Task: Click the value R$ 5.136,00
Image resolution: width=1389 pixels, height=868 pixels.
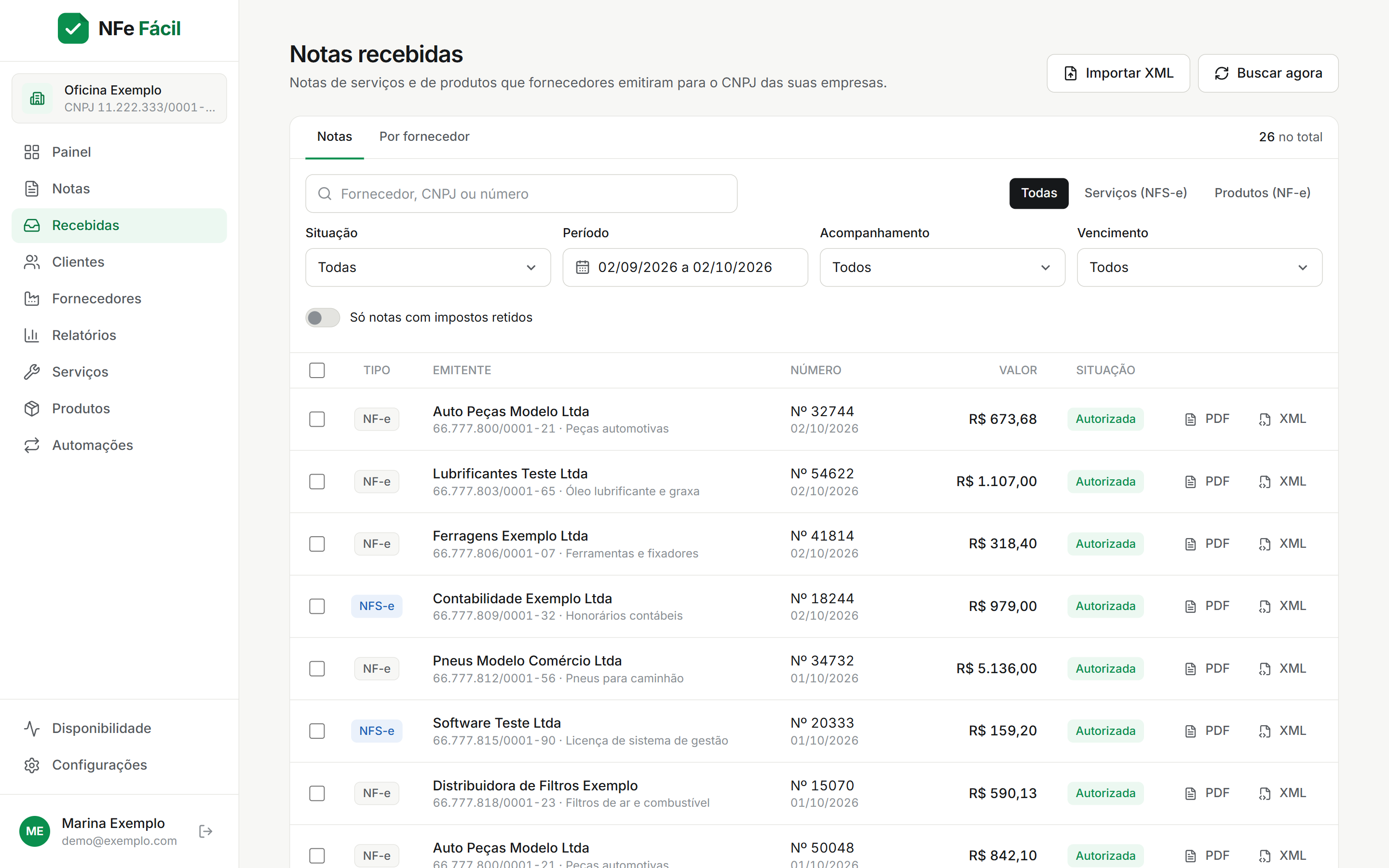Action: point(996,669)
